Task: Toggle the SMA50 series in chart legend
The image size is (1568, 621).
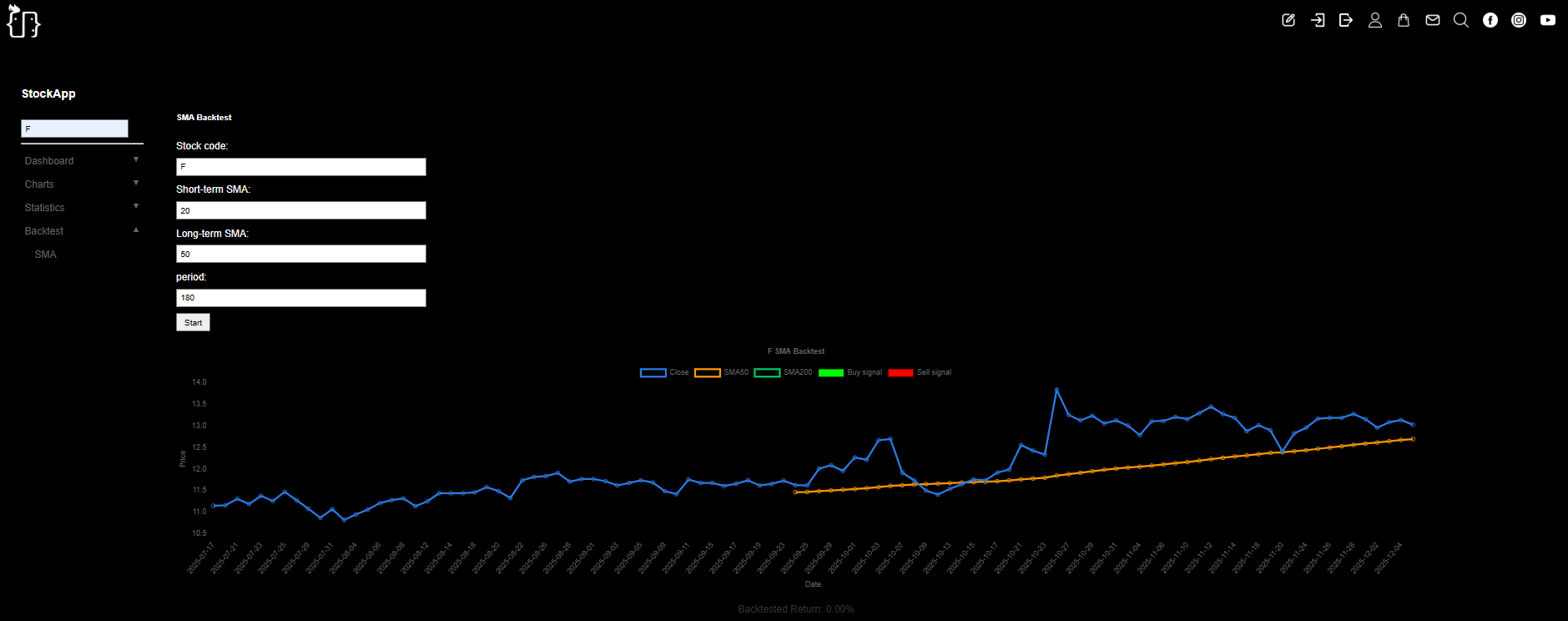Action: click(721, 372)
